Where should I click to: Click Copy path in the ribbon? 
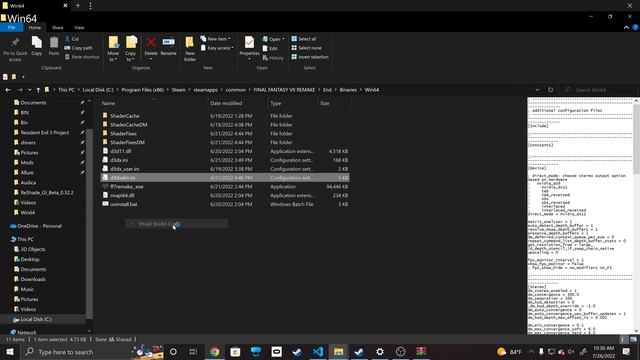78,48
